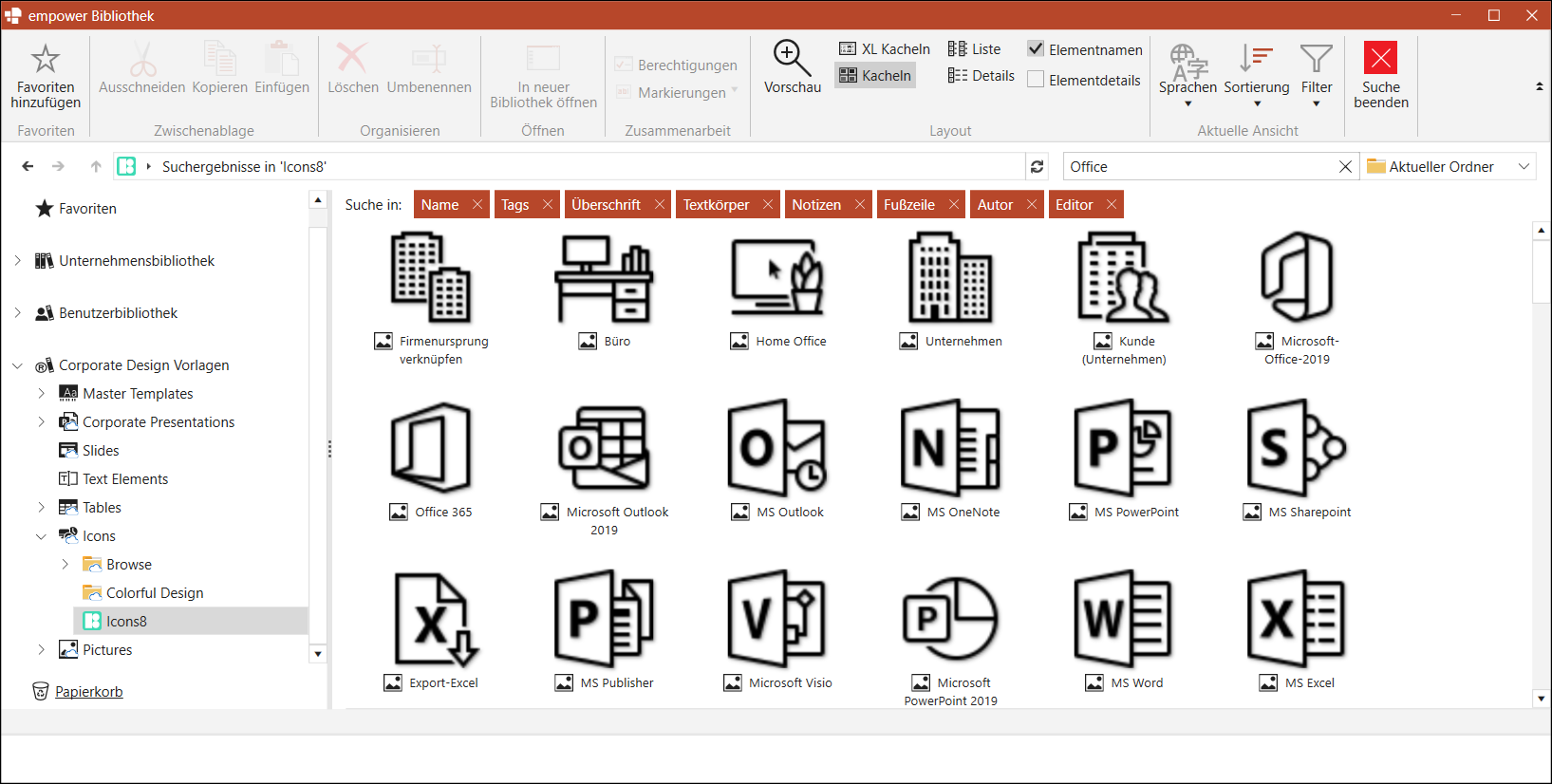Image resolution: width=1552 pixels, height=784 pixels.
Task: End the search with Suche beenden
Action: point(1381,75)
